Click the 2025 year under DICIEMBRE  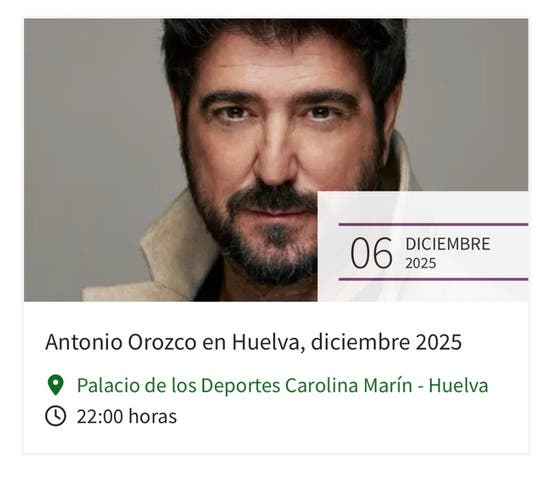coord(420,263)
